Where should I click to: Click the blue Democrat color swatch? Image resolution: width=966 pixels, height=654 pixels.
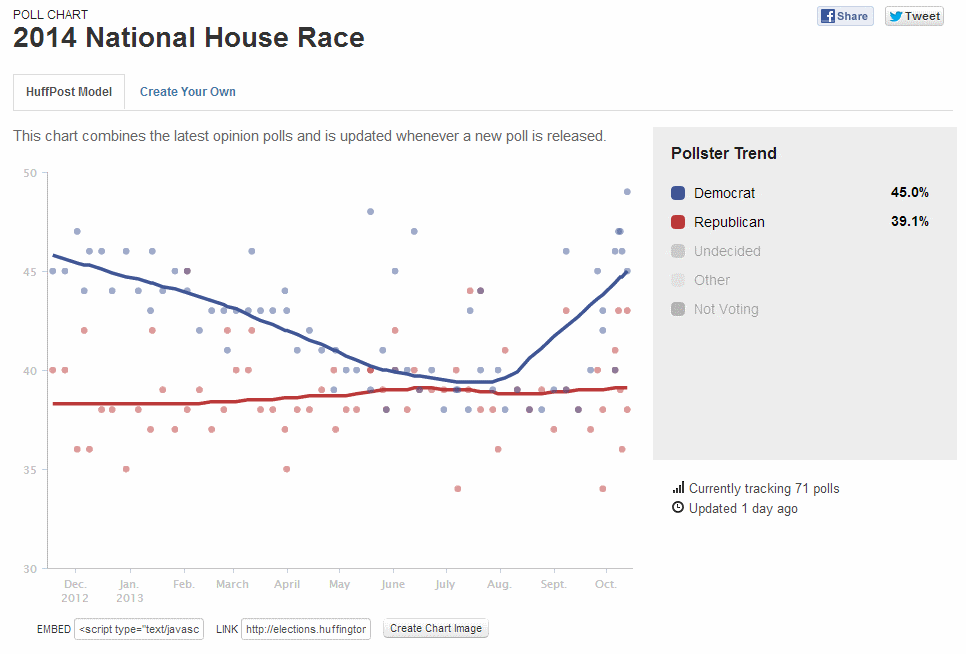[678, 193]
